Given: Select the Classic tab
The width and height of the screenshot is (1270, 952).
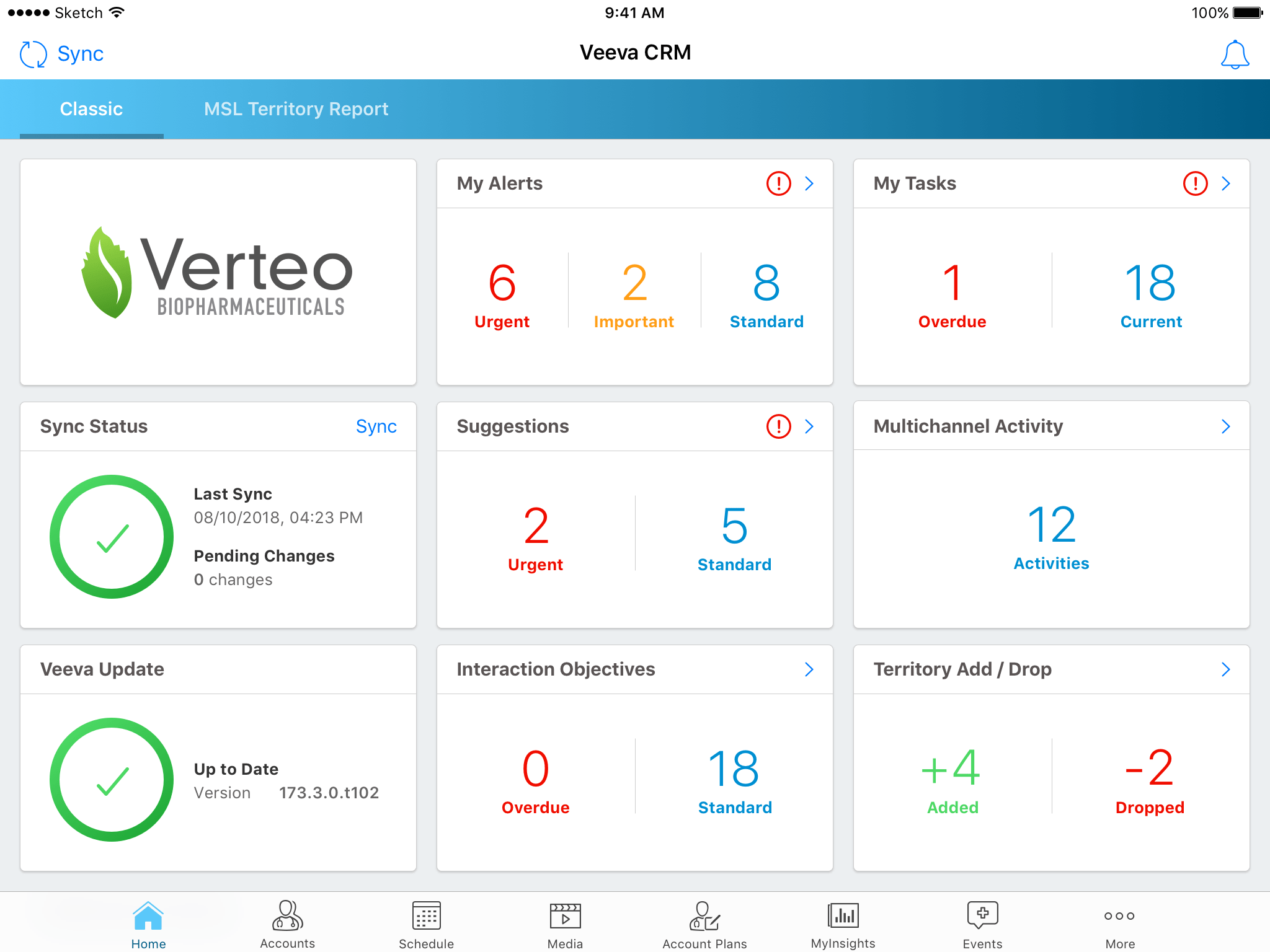Looking at the screenshot, I should pyautogui.click(x=91, y=109).
